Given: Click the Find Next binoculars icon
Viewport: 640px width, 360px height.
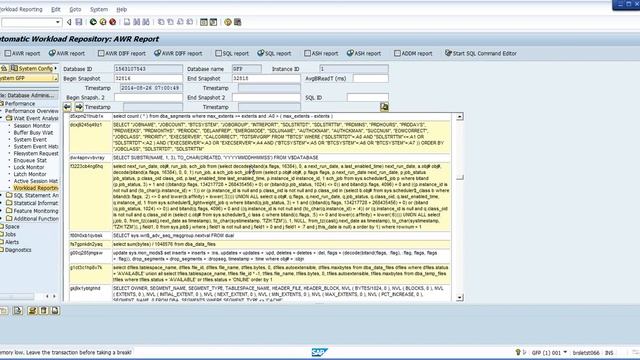Looking at the screenshot, I should coord(146,22).
